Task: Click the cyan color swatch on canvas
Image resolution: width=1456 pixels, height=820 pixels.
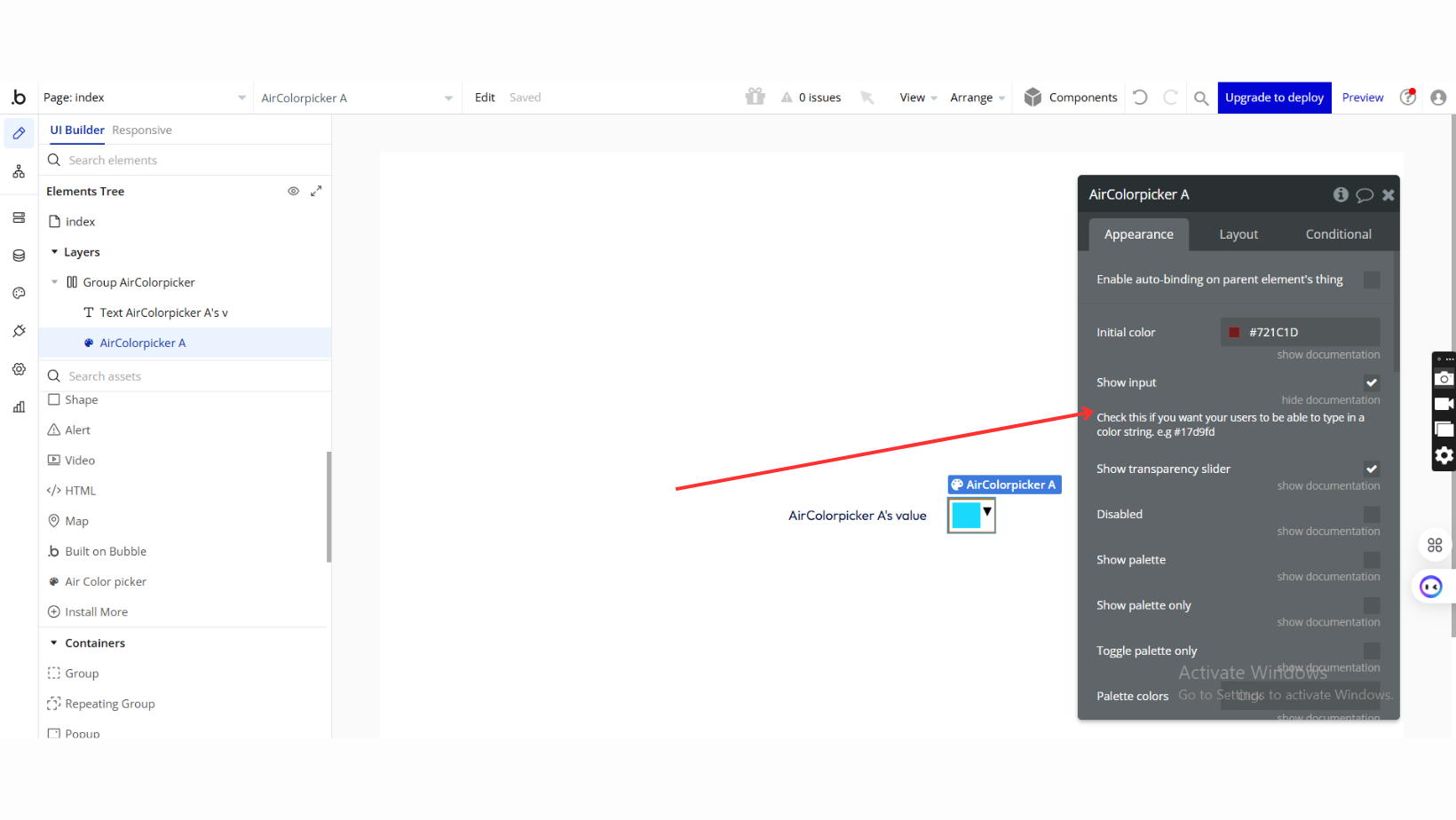Action: point(966,515)
